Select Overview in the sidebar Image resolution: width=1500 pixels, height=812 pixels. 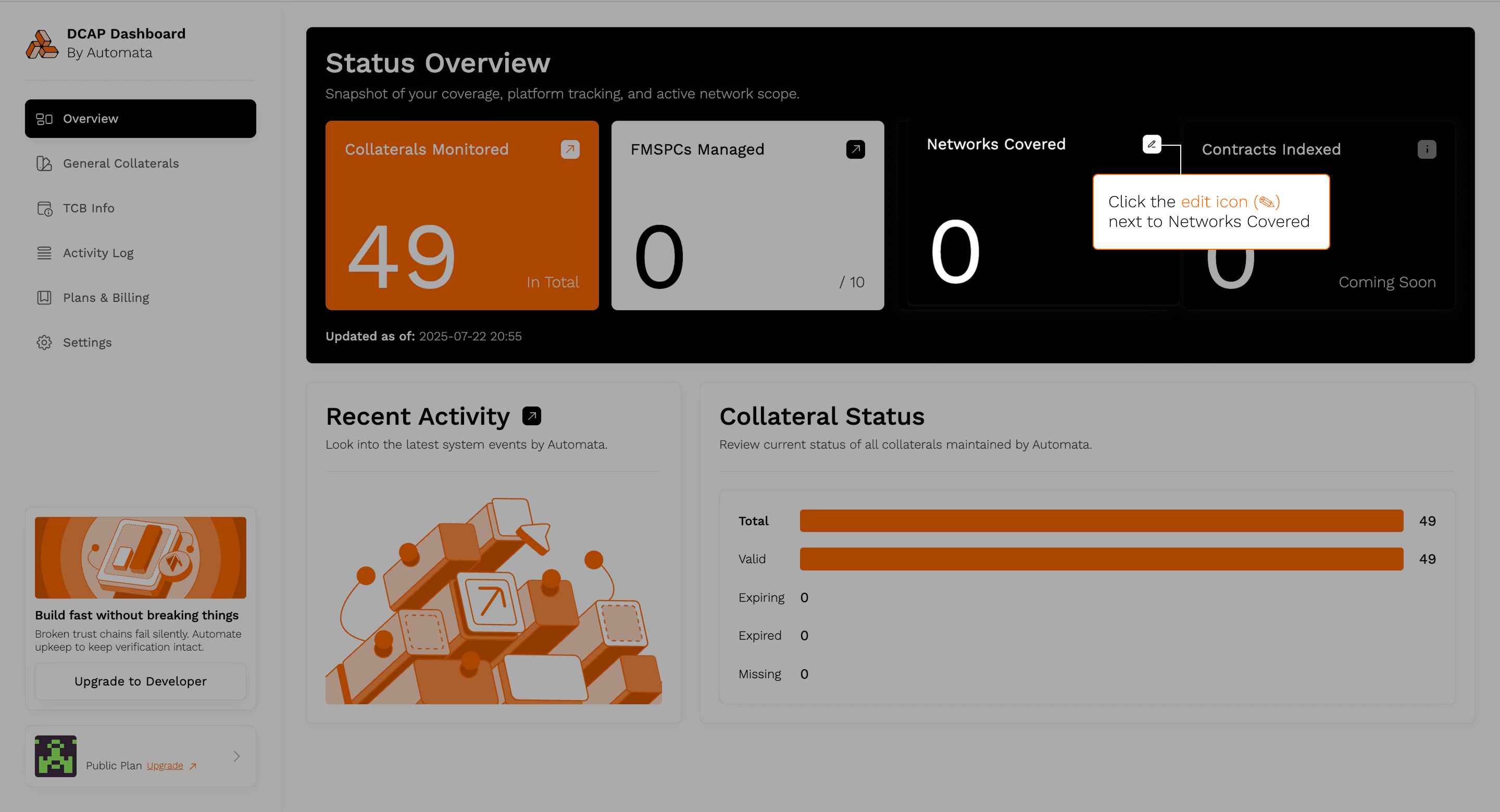pyautogui.click(x=90, y=118)
